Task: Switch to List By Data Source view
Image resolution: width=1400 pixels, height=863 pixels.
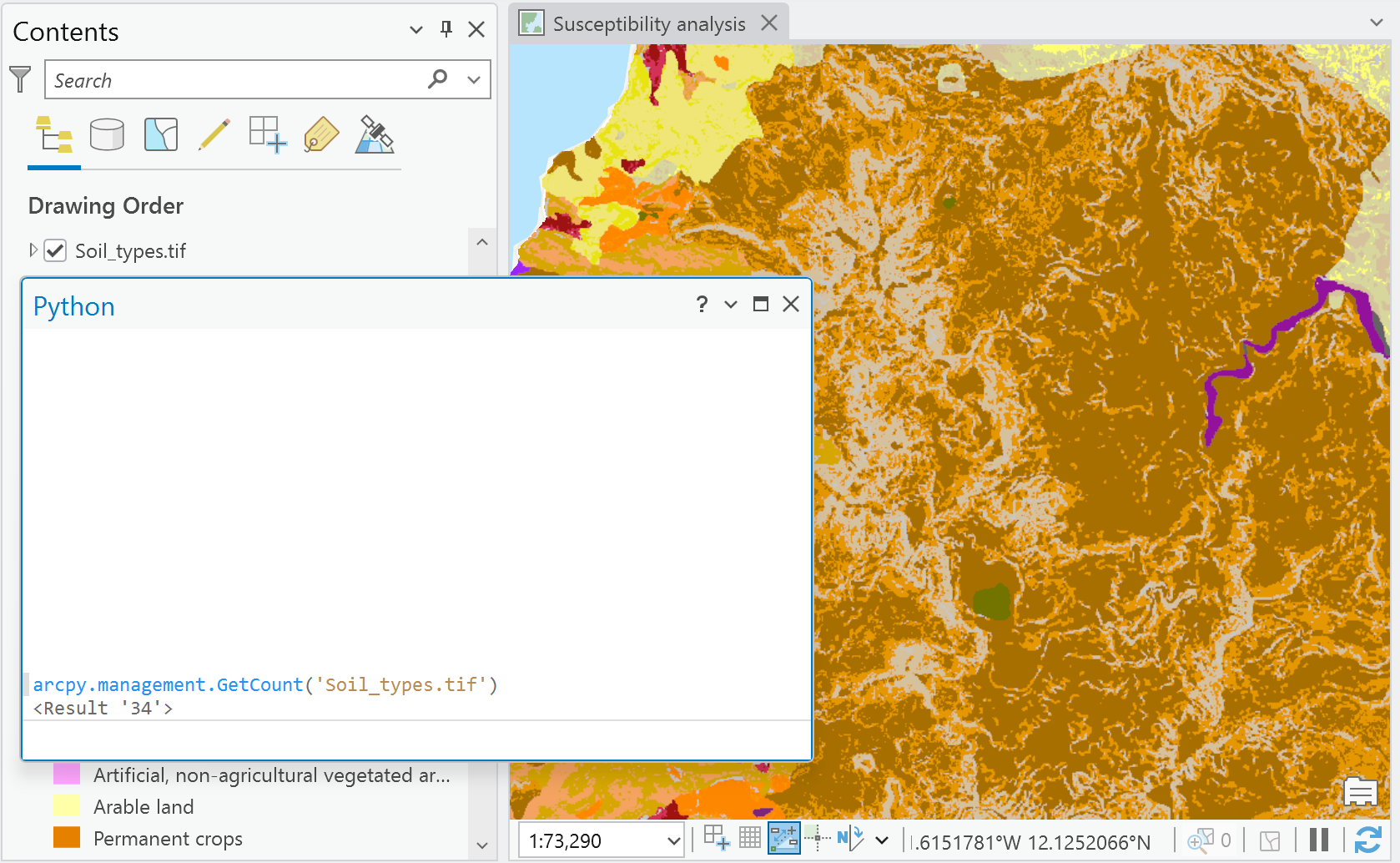Action: 107,134
